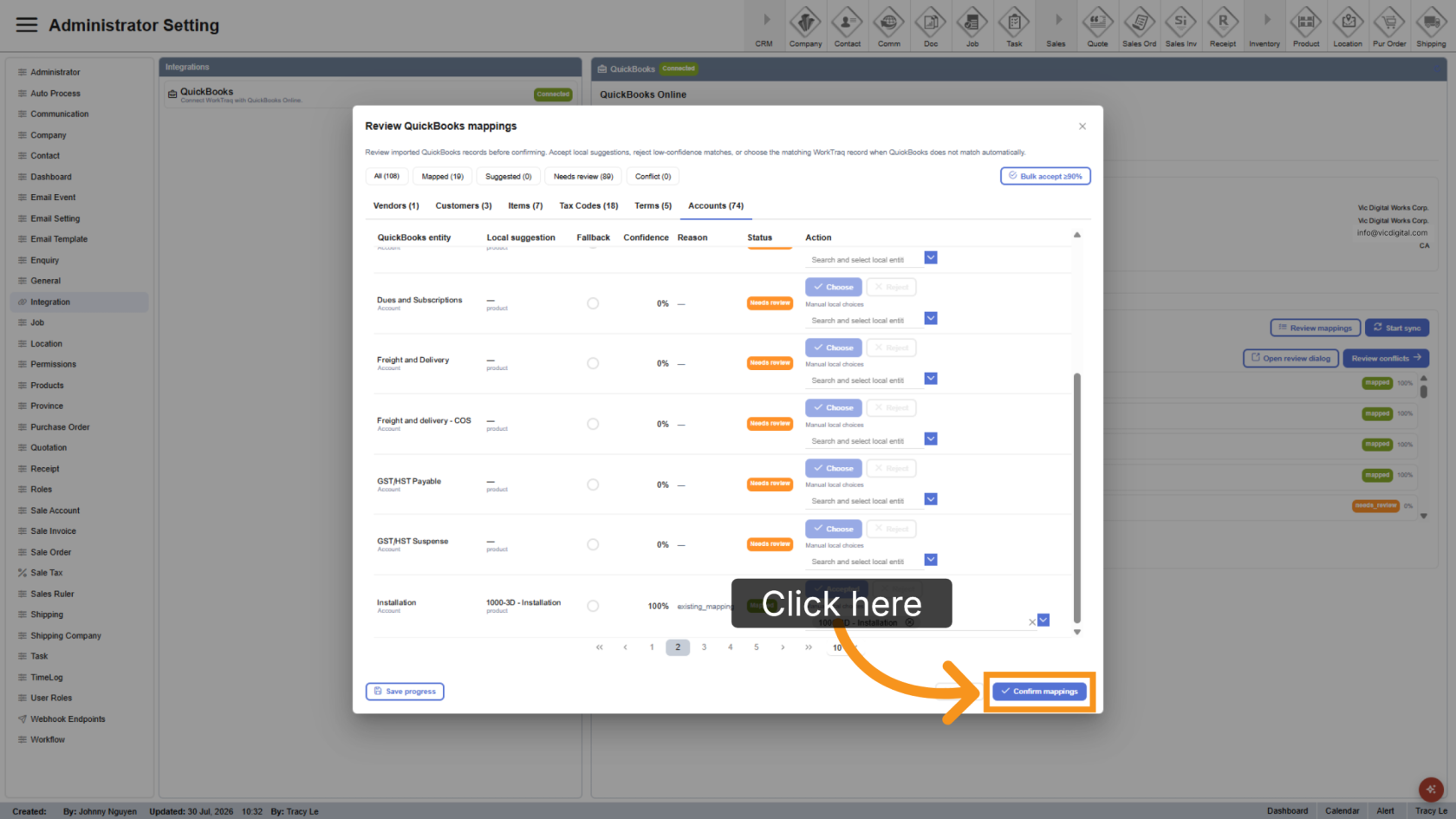Clear the Installation mapping selection
1456x819 pixels.
pos(1031,621)
